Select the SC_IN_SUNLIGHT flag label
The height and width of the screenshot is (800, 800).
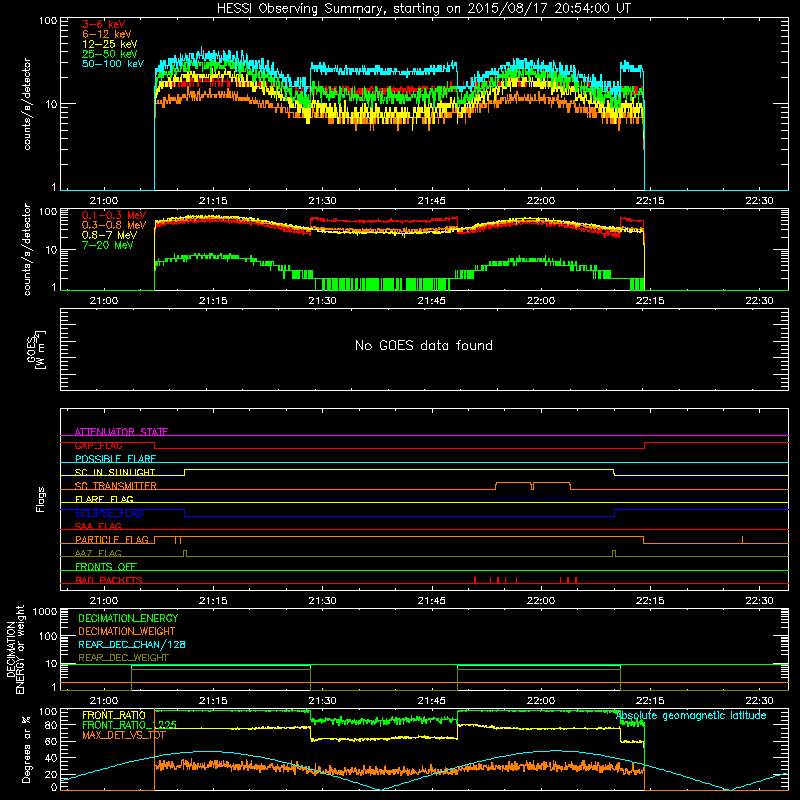point(115,472)
